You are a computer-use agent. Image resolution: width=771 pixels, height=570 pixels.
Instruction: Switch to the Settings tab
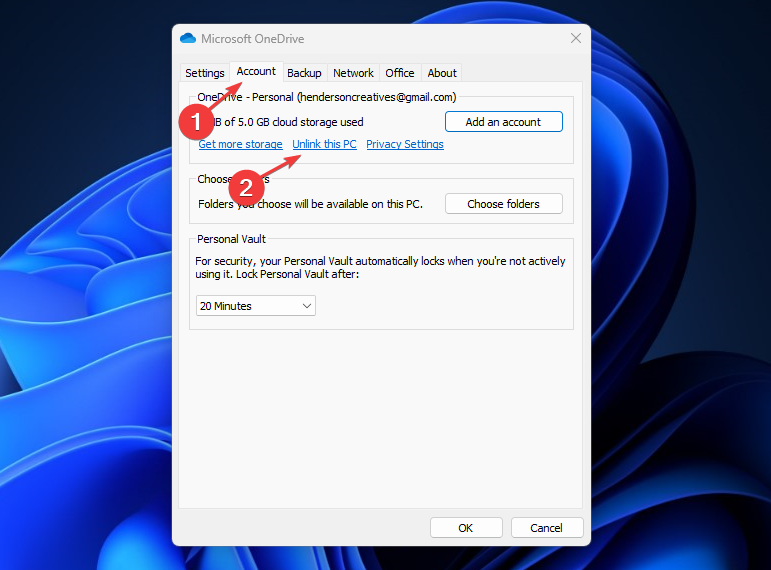click(205, 73)
